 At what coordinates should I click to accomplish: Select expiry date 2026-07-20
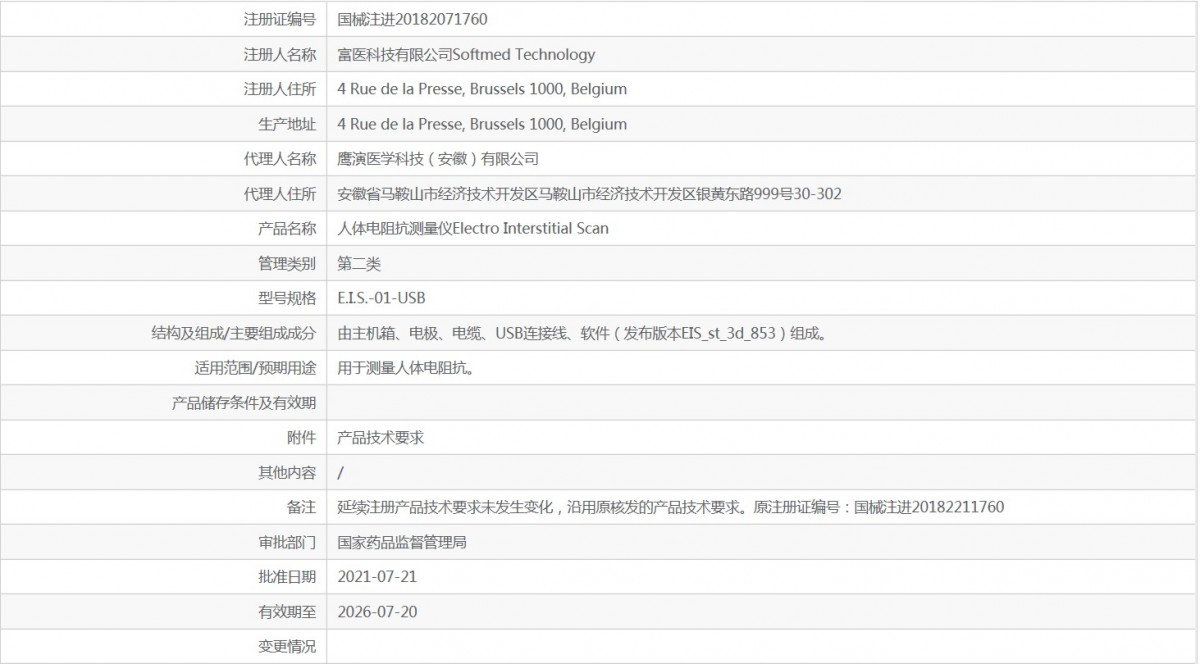coord(377,612)
